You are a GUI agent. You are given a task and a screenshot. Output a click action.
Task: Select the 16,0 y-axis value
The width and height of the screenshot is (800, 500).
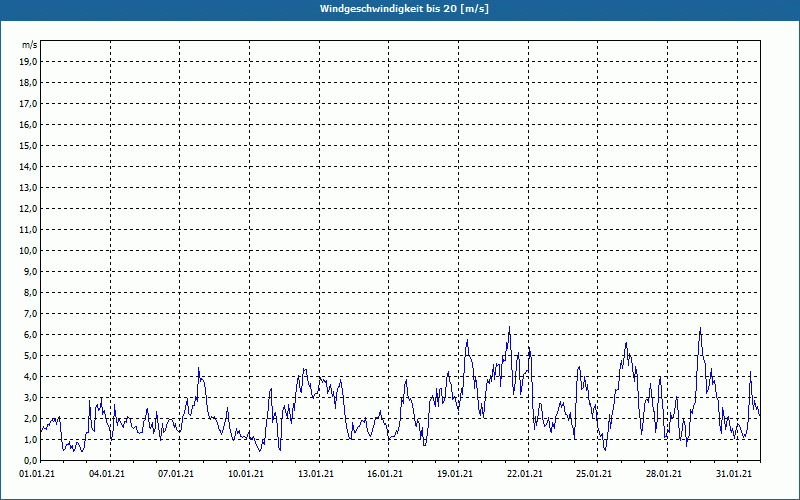click(x=28, y=124)
